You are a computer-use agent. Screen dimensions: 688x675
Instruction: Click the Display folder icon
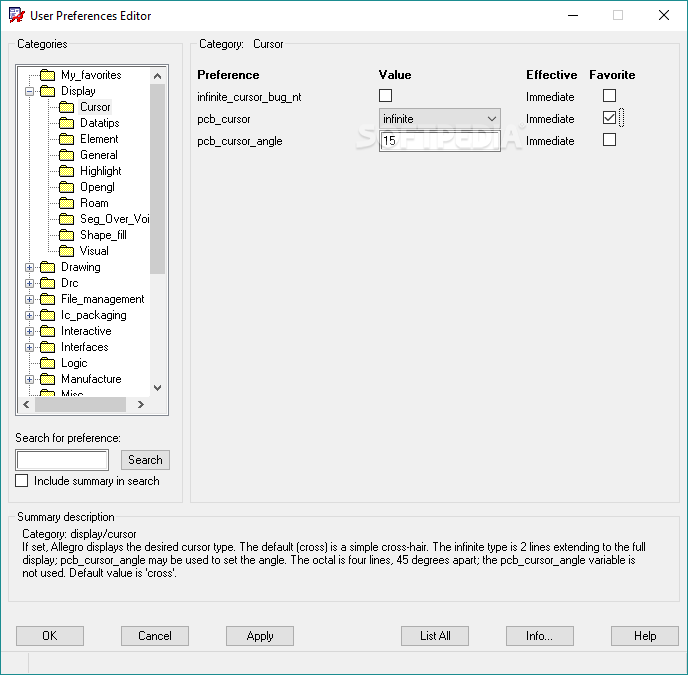[47, 91]
